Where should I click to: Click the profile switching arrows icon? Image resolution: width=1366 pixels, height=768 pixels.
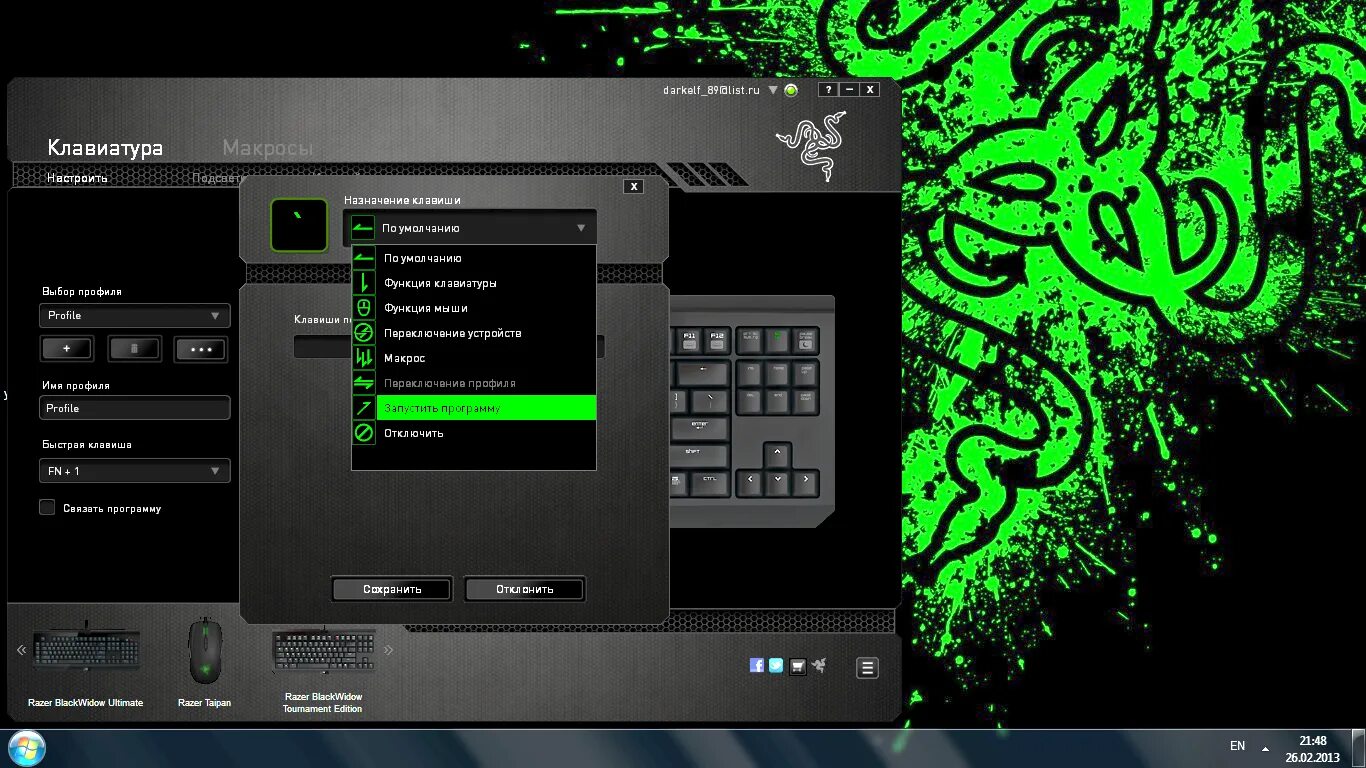[364, 383]
